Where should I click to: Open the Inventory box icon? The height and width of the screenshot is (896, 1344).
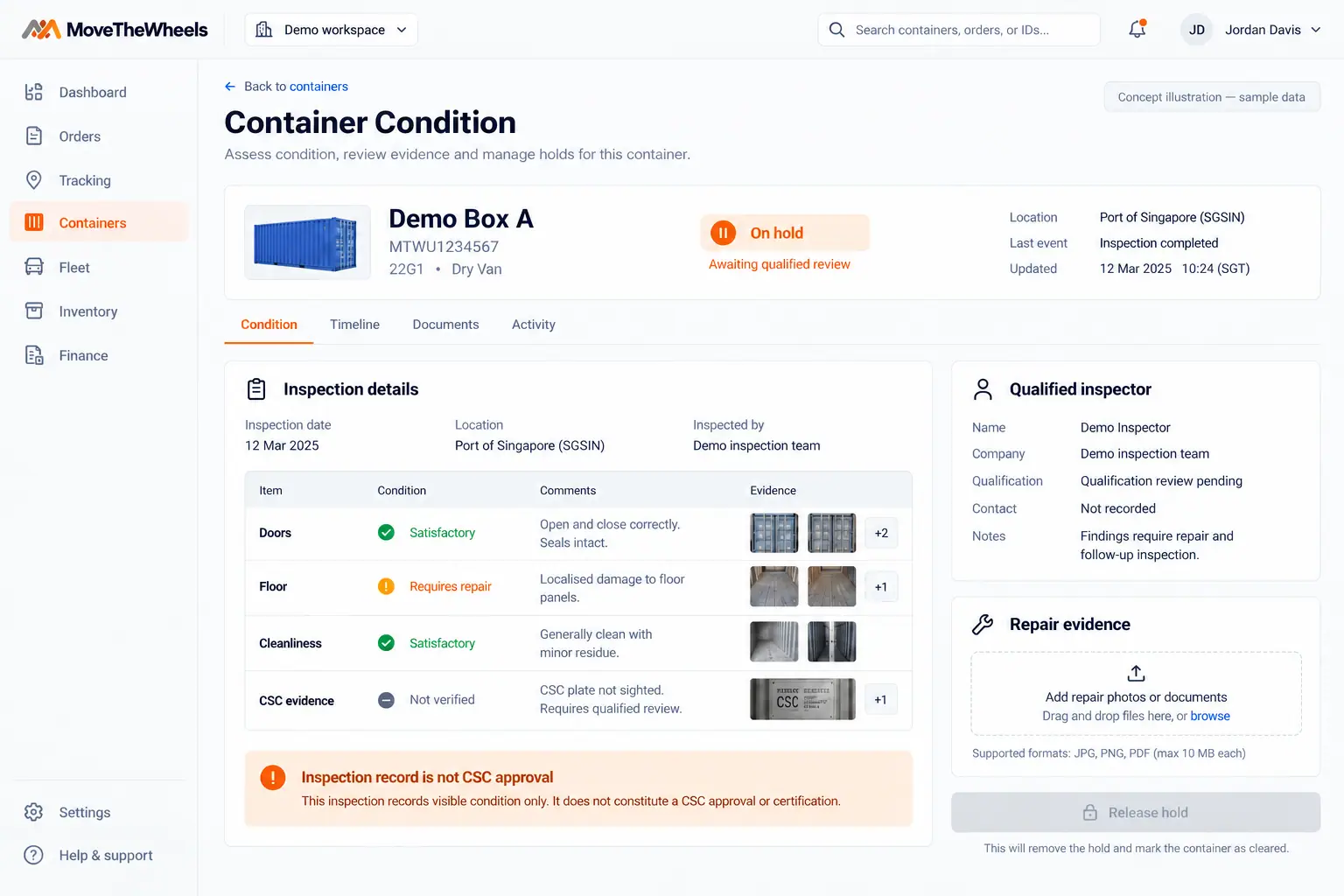pyautogui.click(x=34, y=311)
